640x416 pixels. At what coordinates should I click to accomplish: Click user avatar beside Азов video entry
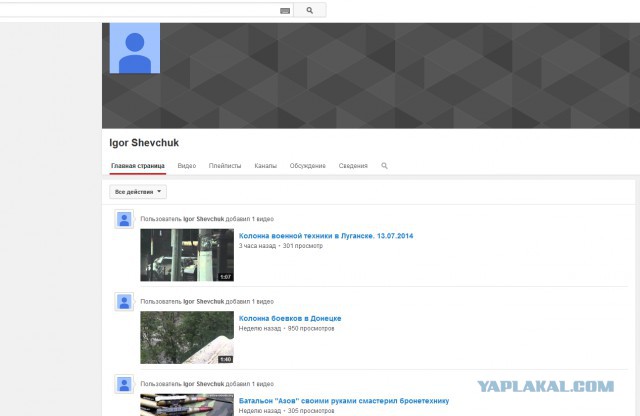(x=124, y=385)
